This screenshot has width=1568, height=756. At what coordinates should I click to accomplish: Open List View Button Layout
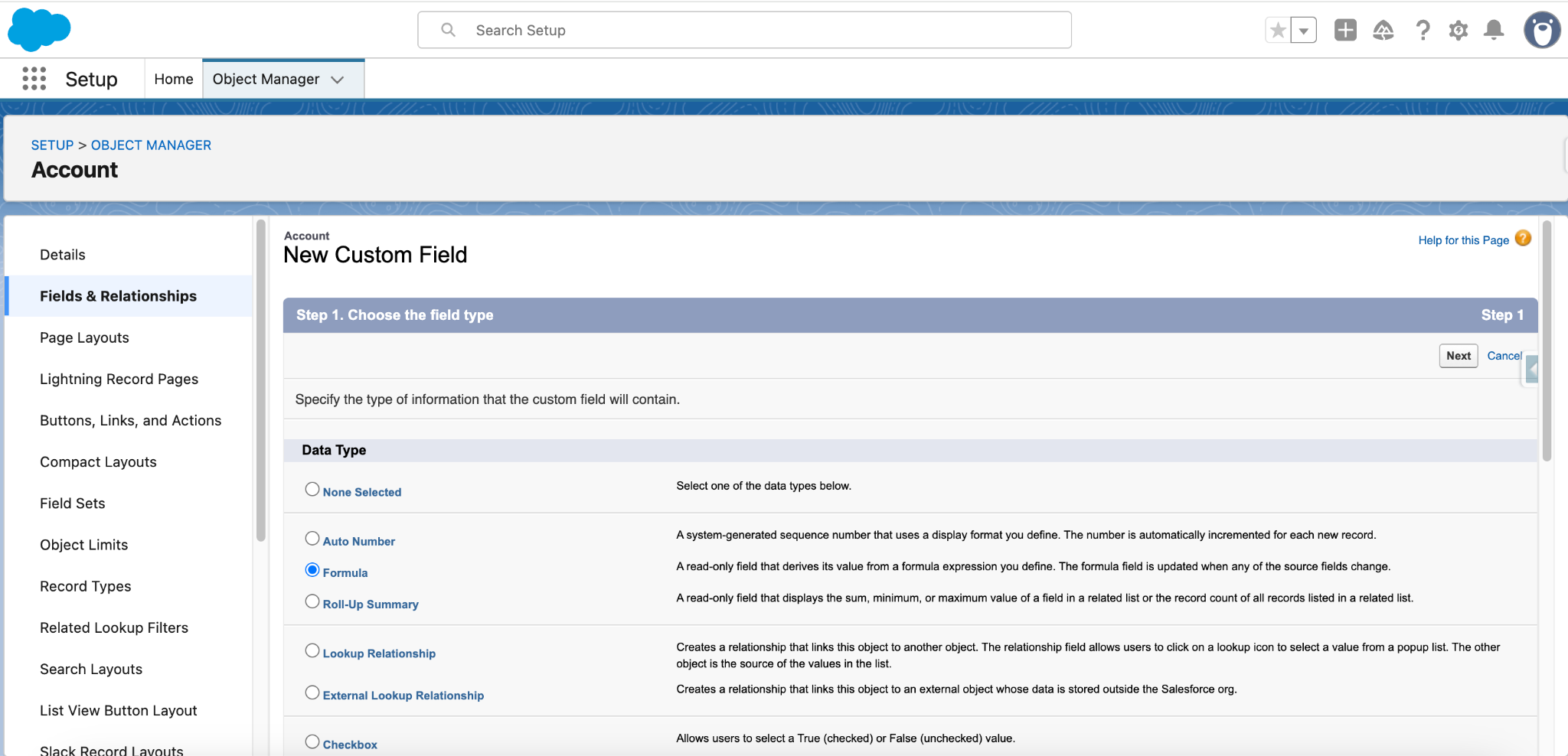[x=129, y=710]
